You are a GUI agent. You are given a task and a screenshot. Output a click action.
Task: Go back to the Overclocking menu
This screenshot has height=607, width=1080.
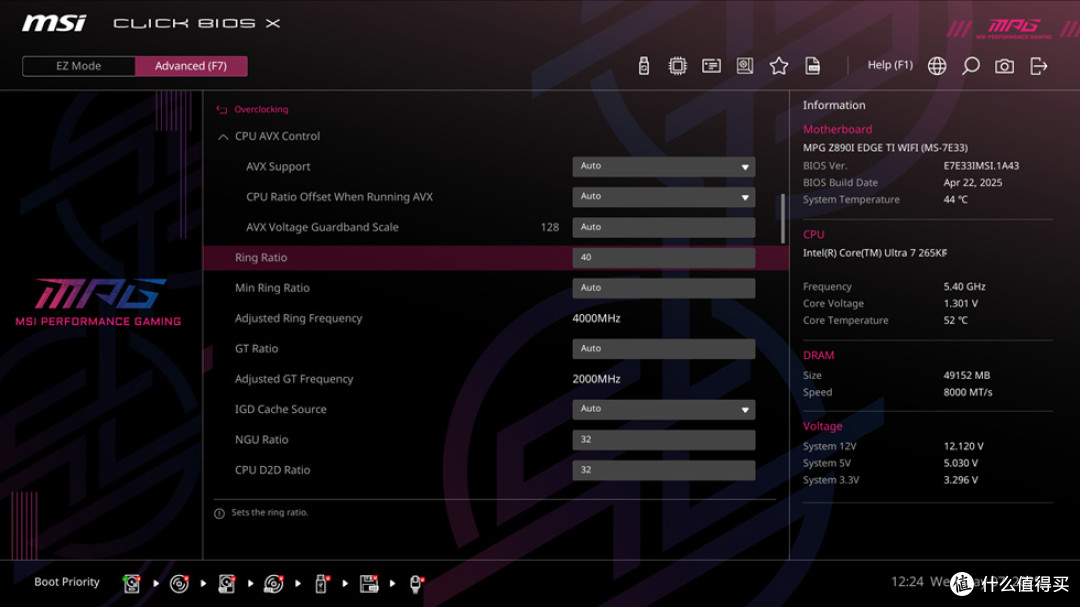(261, 109)
